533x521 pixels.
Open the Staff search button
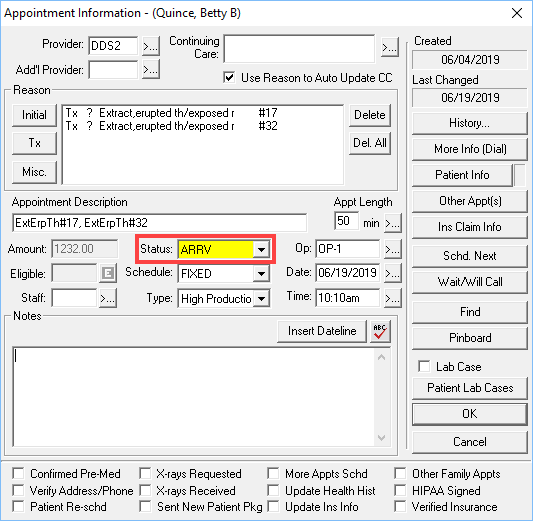click(x=108, y=298)
